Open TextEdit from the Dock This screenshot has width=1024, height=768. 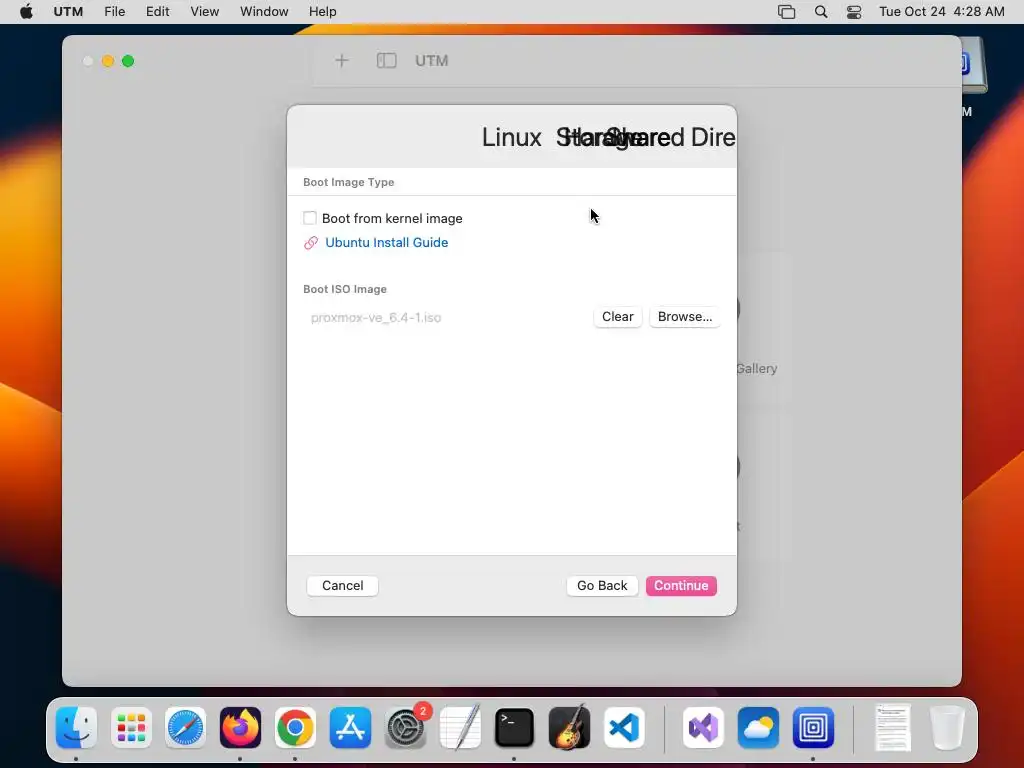[460, 728]
